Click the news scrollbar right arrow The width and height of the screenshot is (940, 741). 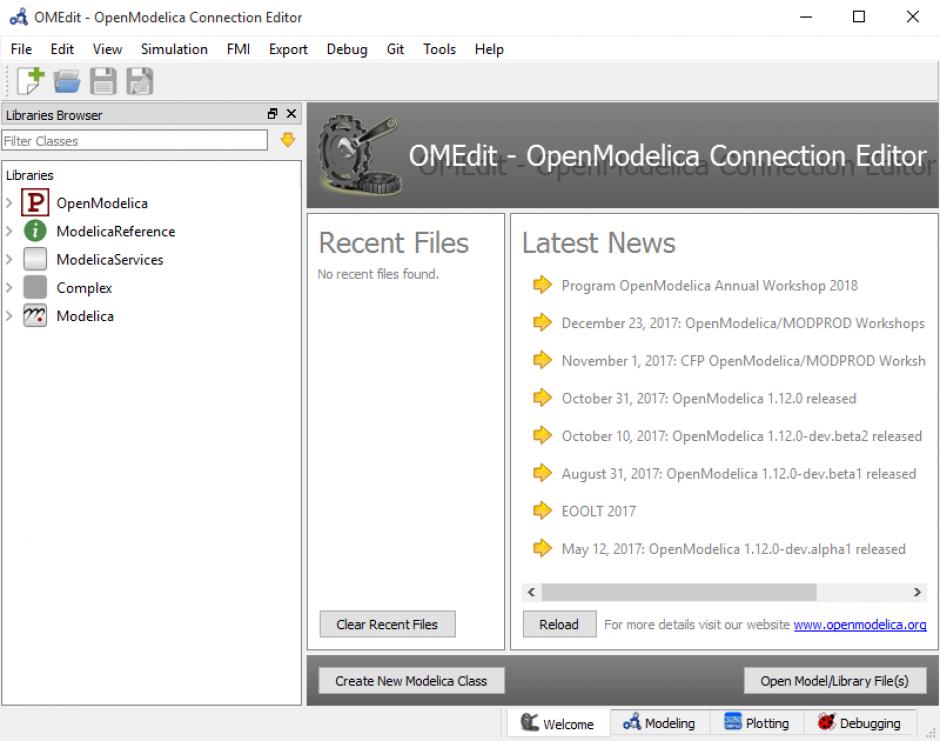point(917,592)
